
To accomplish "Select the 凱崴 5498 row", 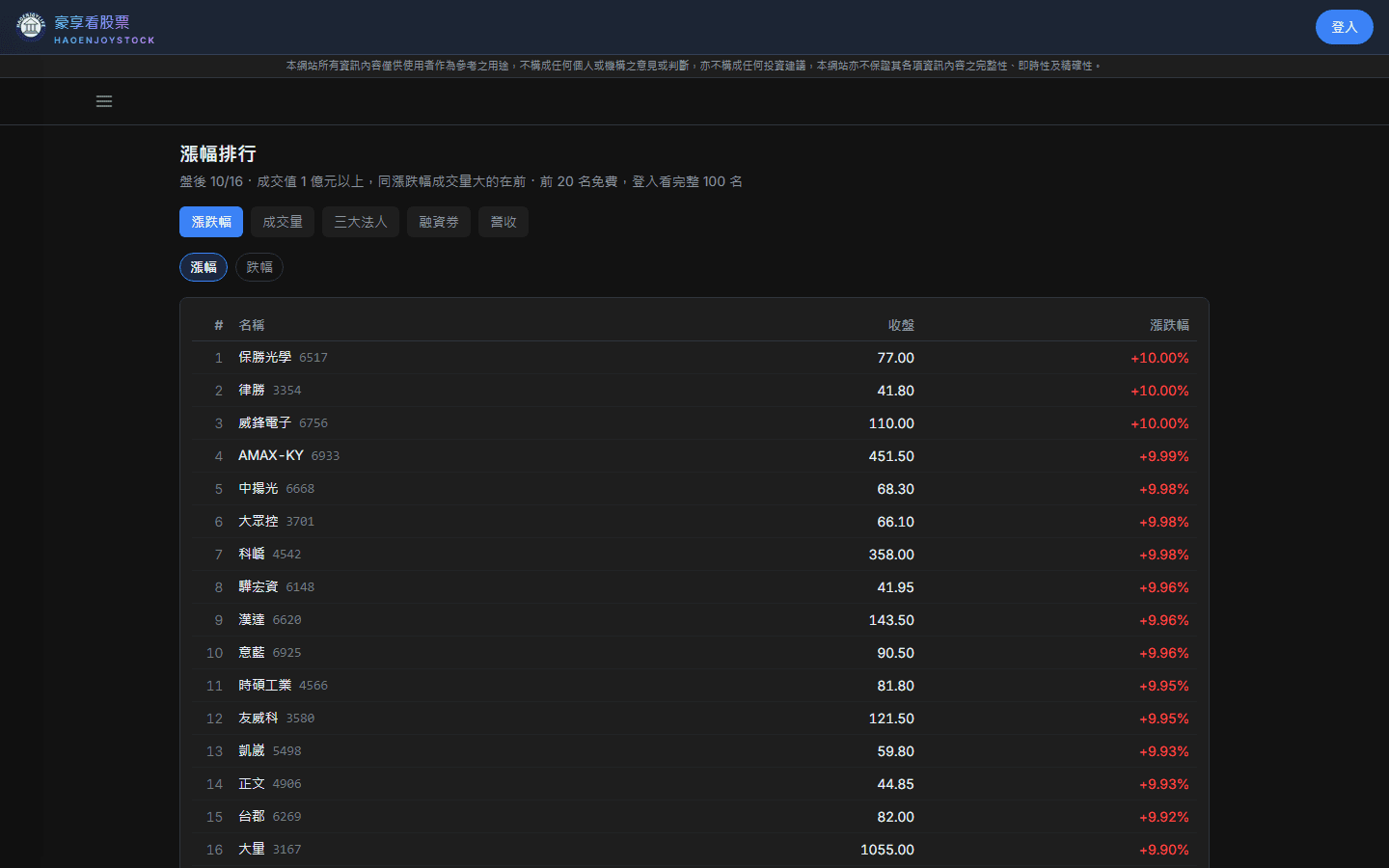I will pyautogui.click(x=694, y=751).
